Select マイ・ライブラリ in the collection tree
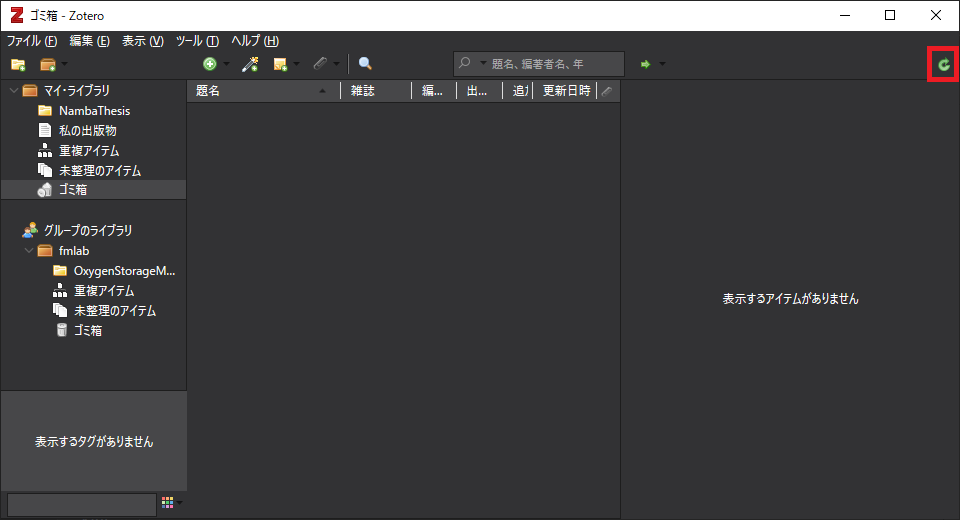This screenshot has width=960, height=520. (77, 91)
